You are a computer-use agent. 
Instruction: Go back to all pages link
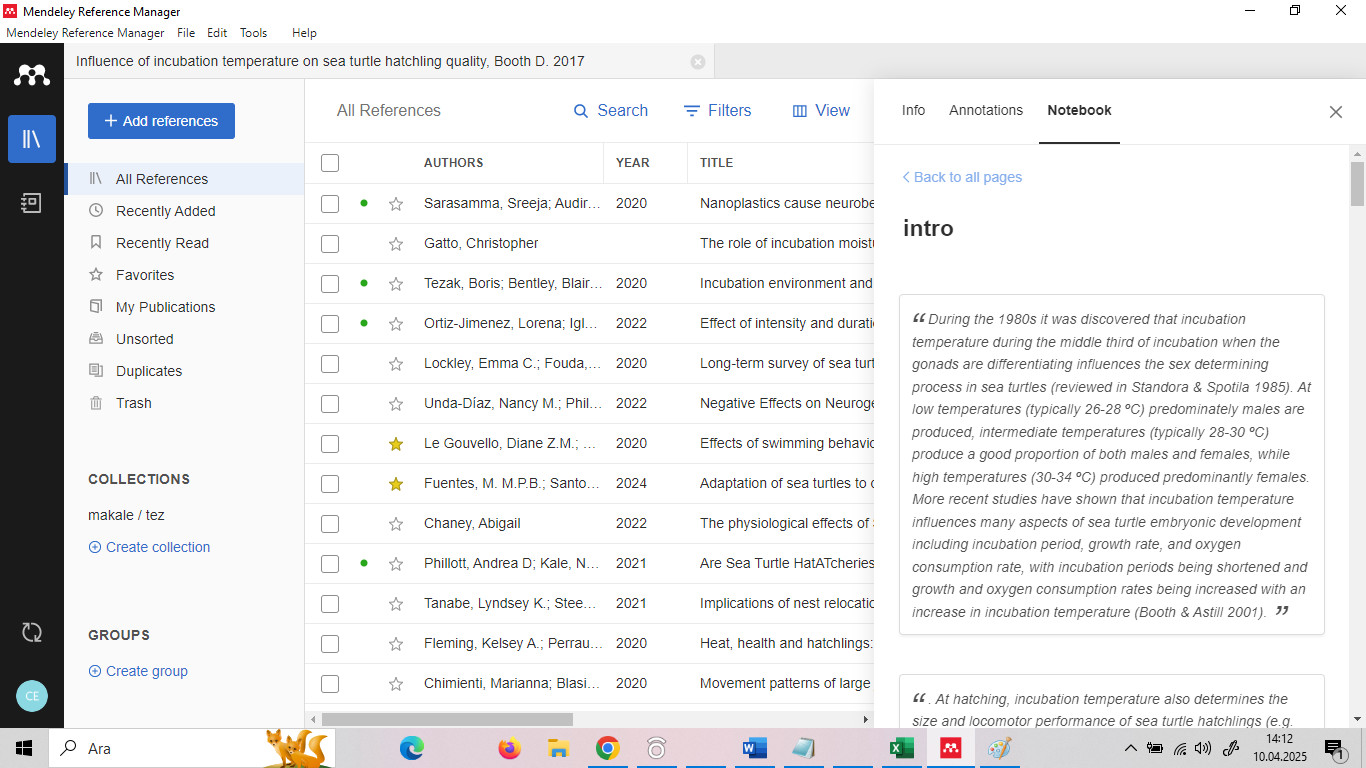click(962, 177)
